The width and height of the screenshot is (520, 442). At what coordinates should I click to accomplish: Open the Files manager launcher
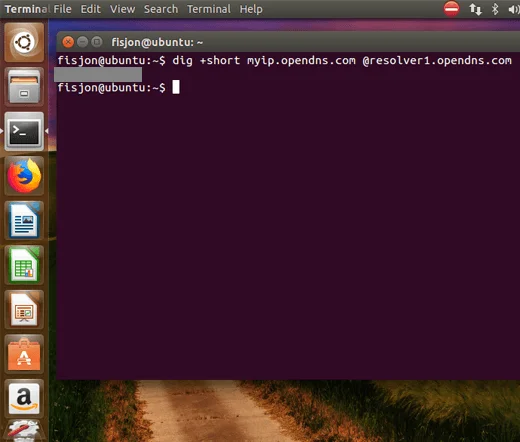tap(24, 87)
